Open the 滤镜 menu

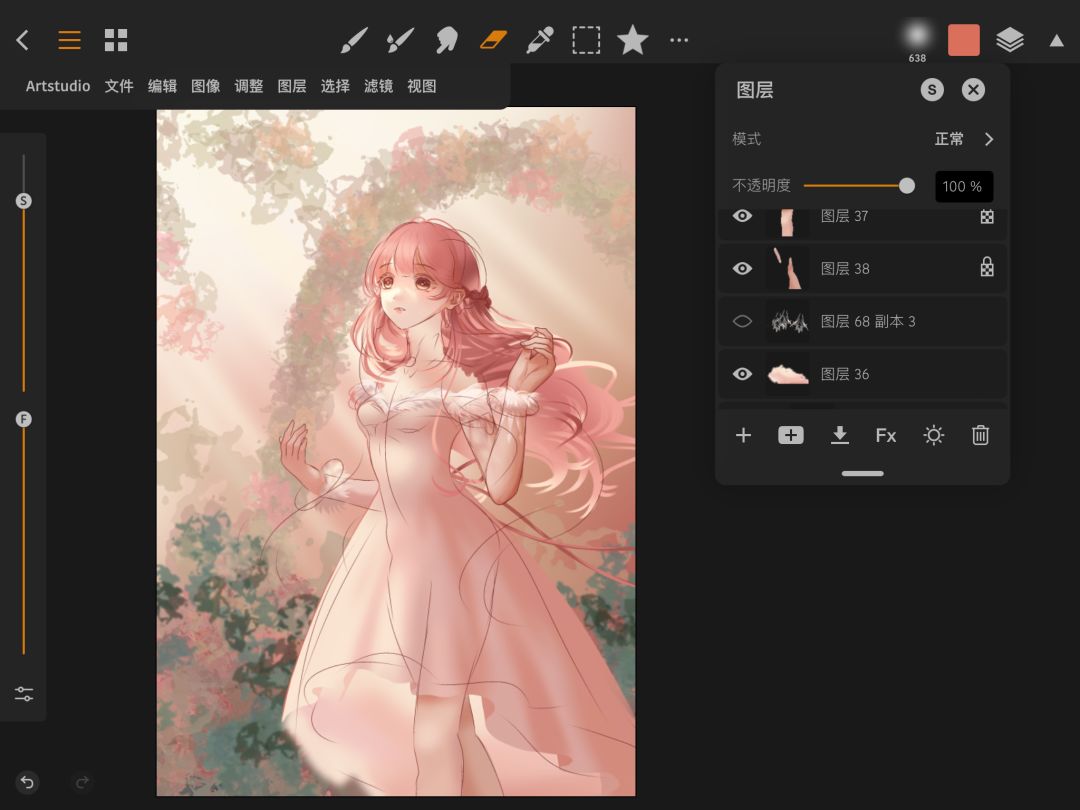coord(378,86)
